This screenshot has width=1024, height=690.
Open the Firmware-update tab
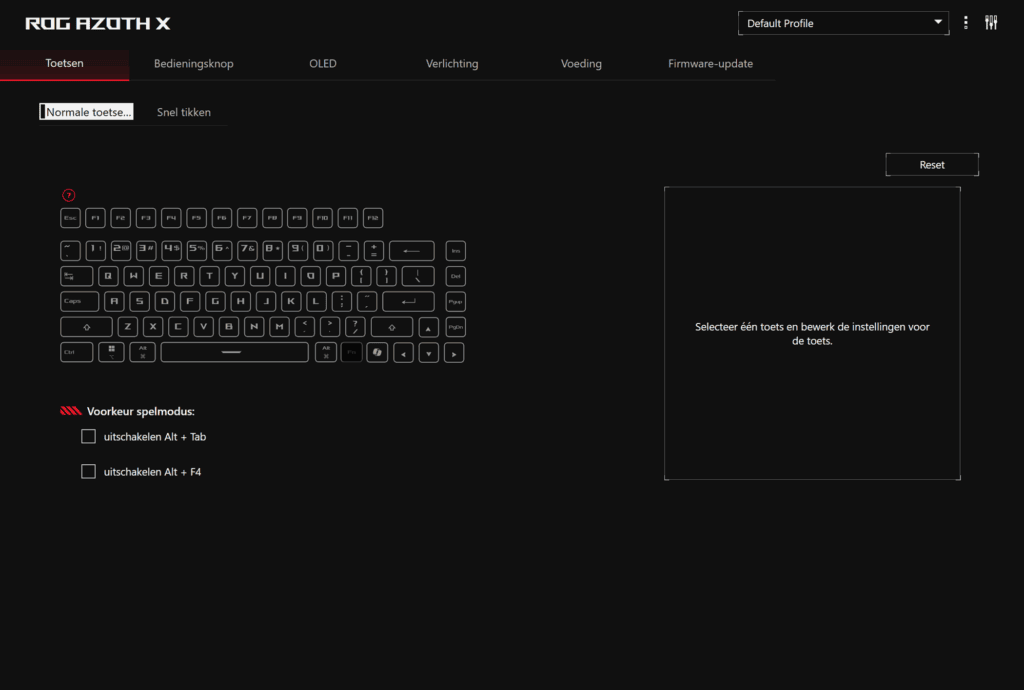[x=711, y=63]
